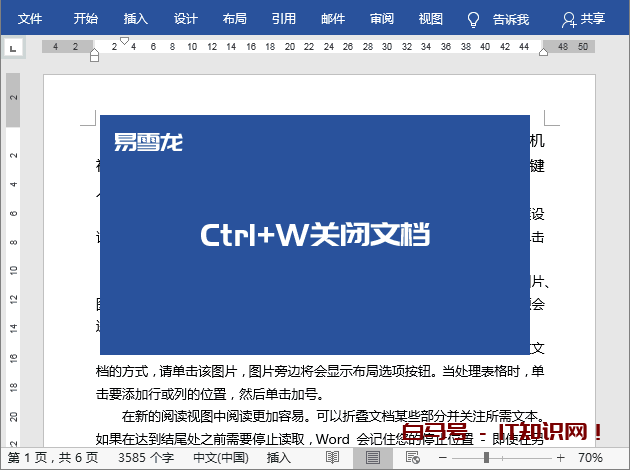Click the zoom slider handle
This screenshot has height=470, width=630.
click(x=486, y=457)
